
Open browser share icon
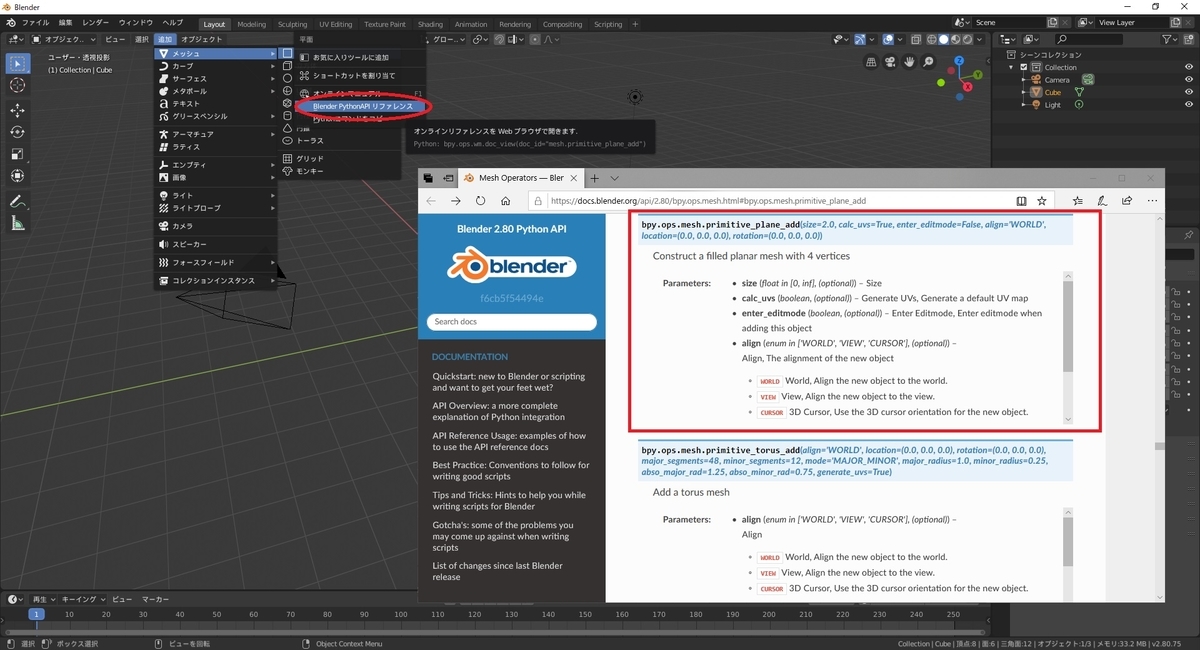click(x=1125, y=200)
